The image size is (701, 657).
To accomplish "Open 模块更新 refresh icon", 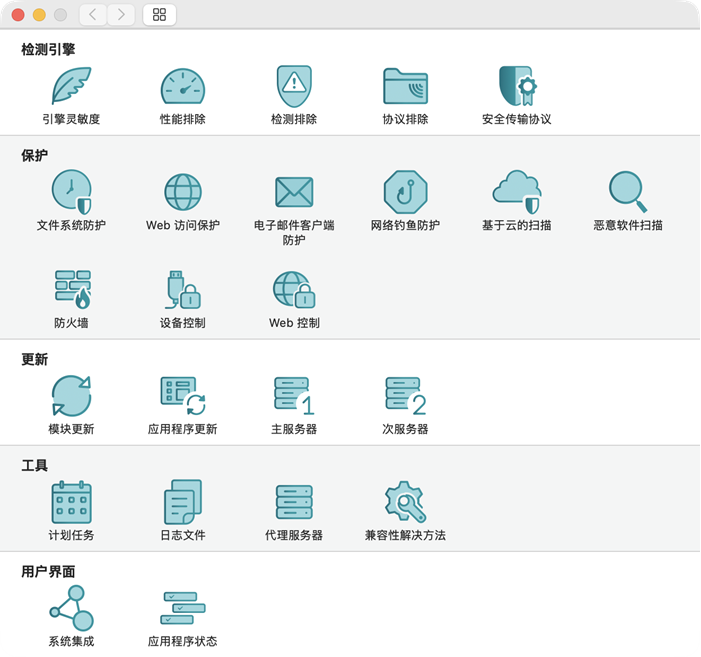I will [x=72, y=396].
